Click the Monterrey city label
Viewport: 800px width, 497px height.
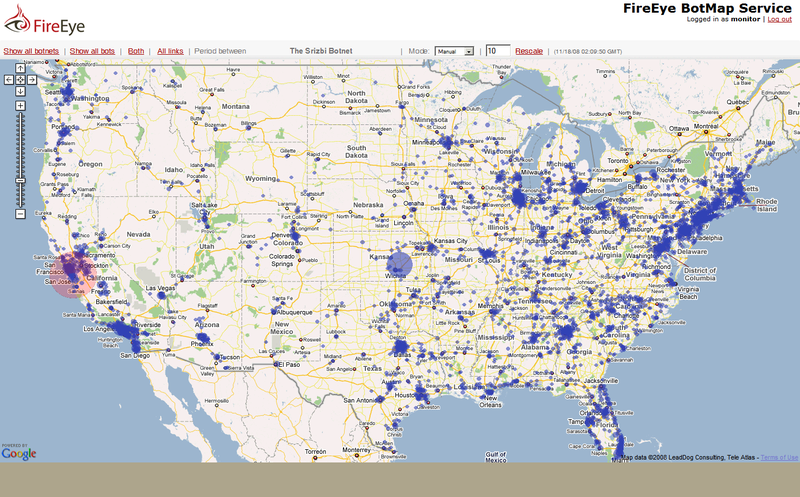[357, 450]
